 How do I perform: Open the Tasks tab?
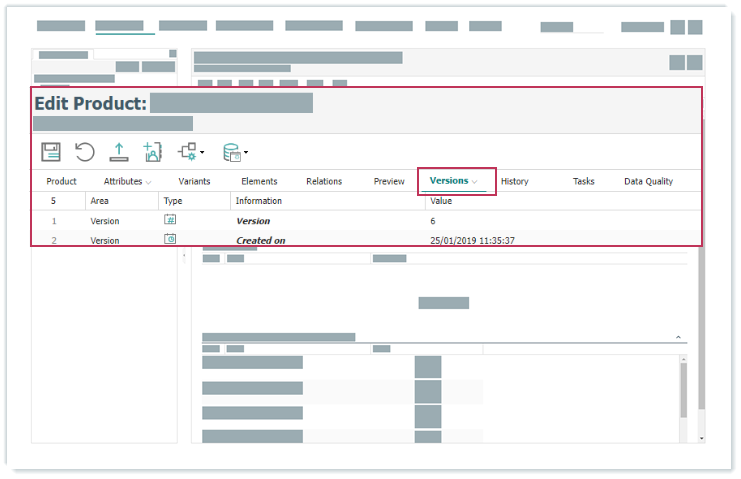(584, 181)
